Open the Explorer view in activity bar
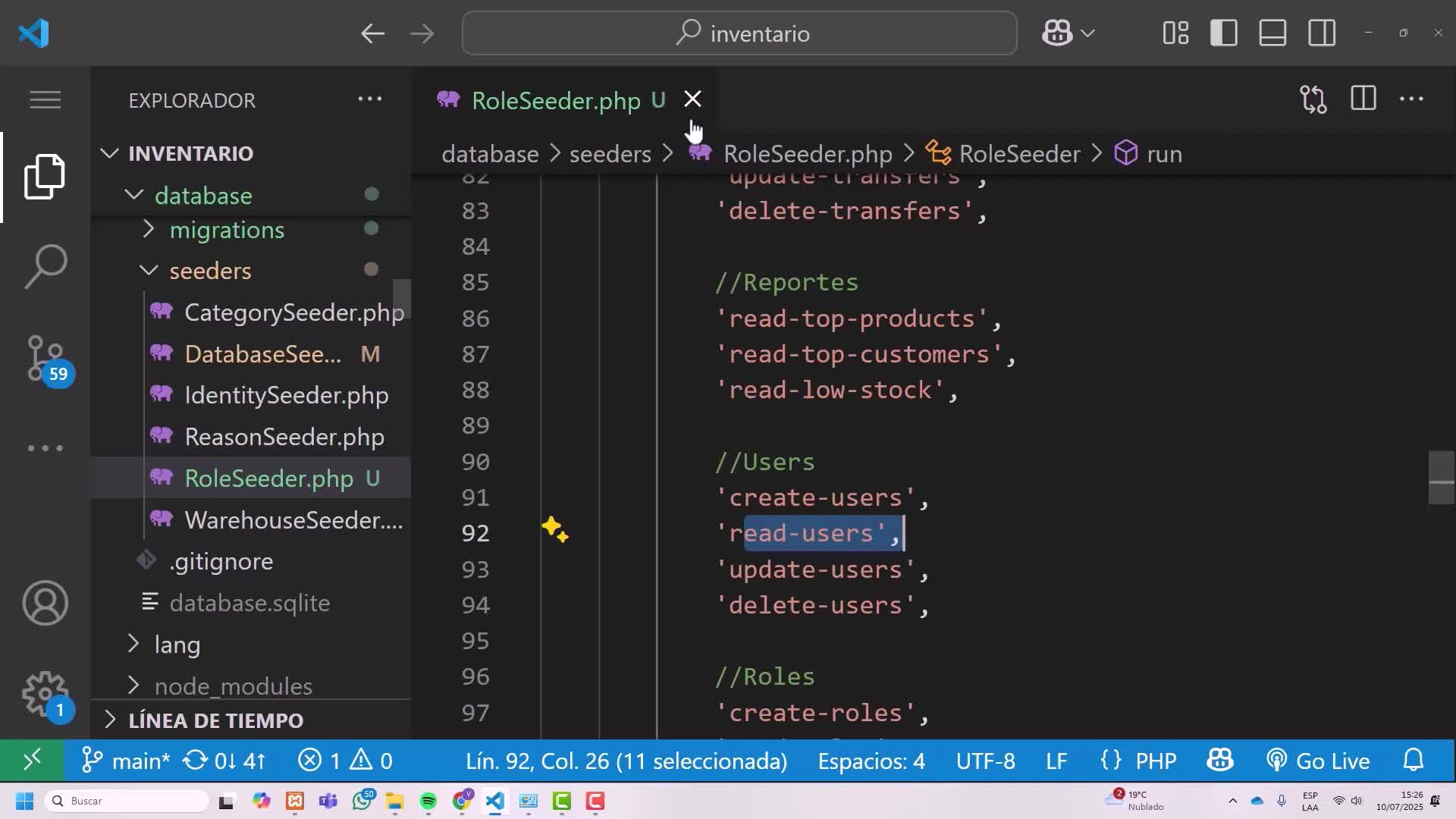The image size is (1456, 819). click(x=45, y=177)
